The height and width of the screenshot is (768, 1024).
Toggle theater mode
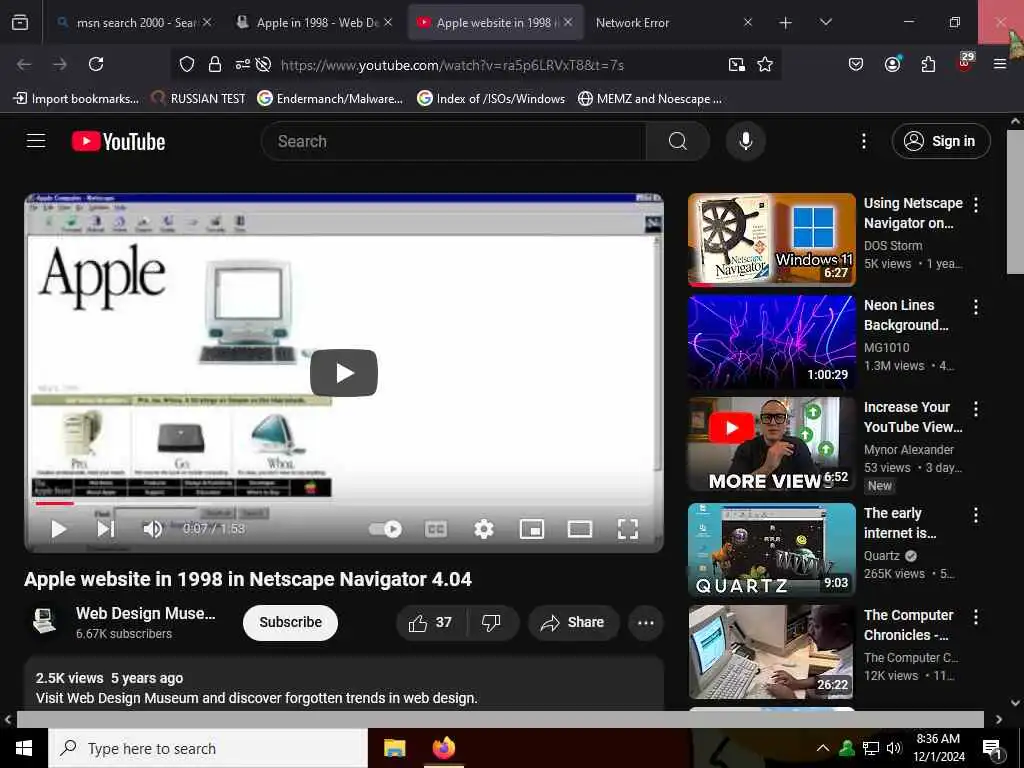click(x=579, y=529)
